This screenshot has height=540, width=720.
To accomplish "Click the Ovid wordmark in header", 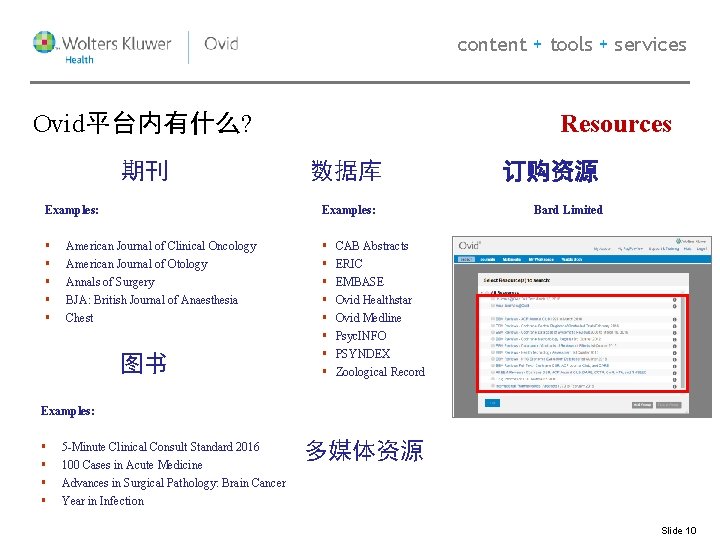I will [x=221, y=44].
